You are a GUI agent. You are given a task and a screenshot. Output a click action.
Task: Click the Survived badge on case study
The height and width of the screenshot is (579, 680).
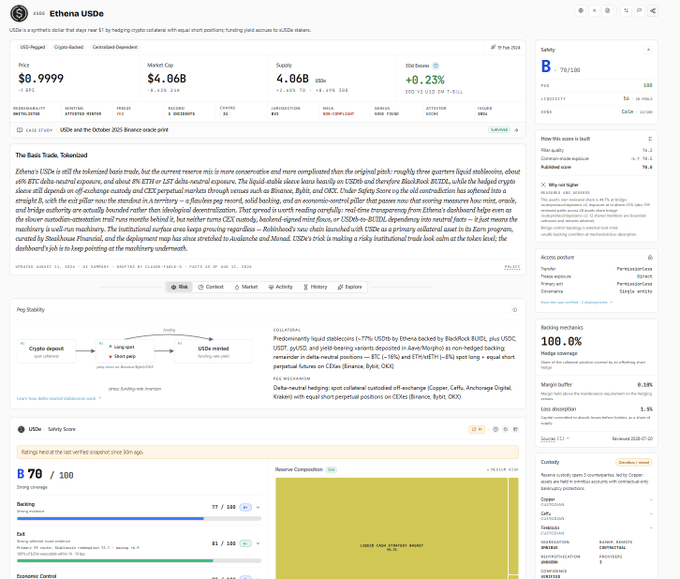[499, 130]
